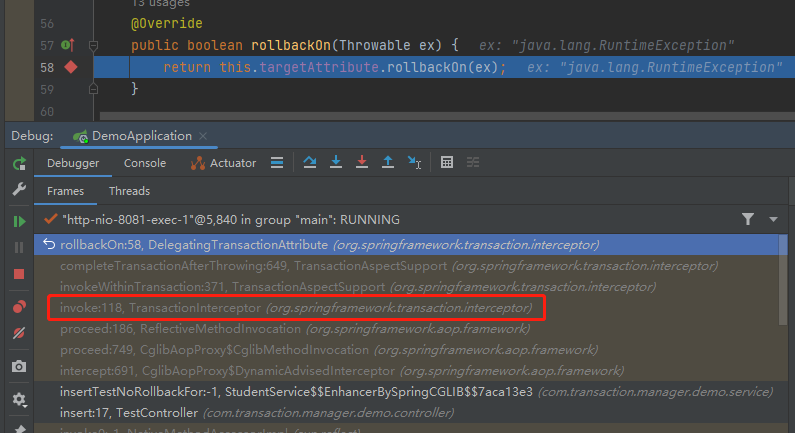
Task: Click the editor horizontal scrollbar
Action: pos(447,116)
